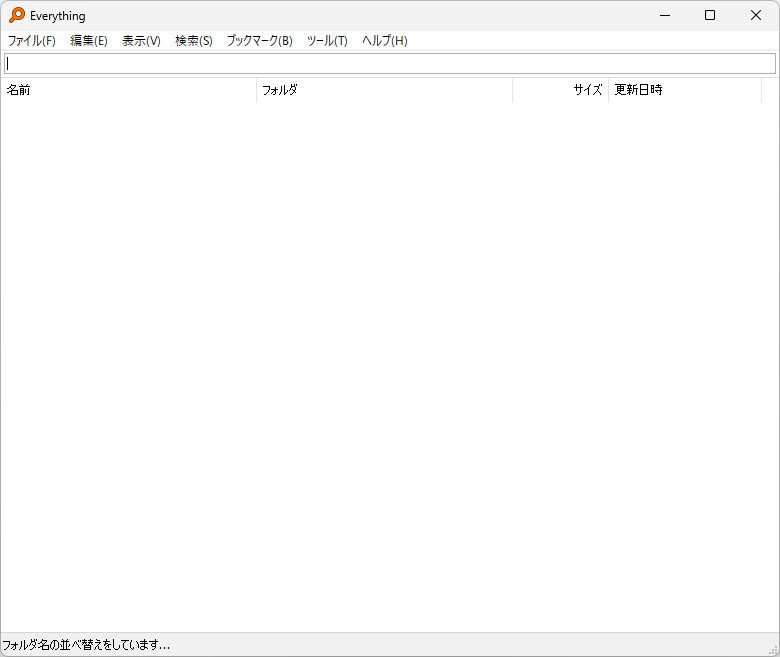Sort results by 名前 column header
The height and width of the screenshot is (657, 780).
coord(128,90)
